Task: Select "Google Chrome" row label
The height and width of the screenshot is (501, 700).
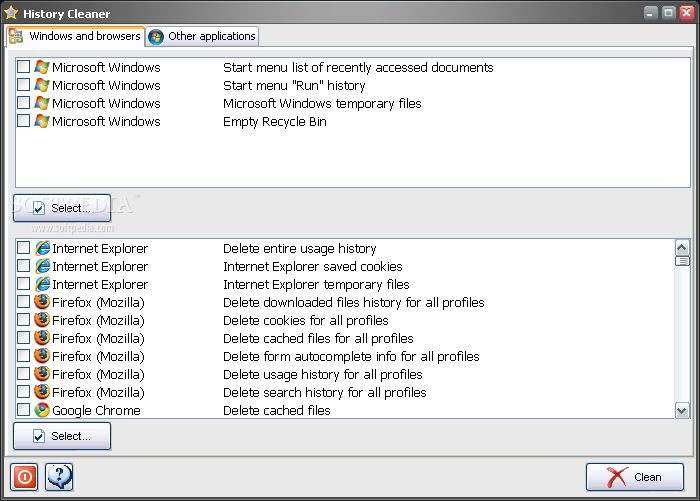Action: [x=96, y=410]
